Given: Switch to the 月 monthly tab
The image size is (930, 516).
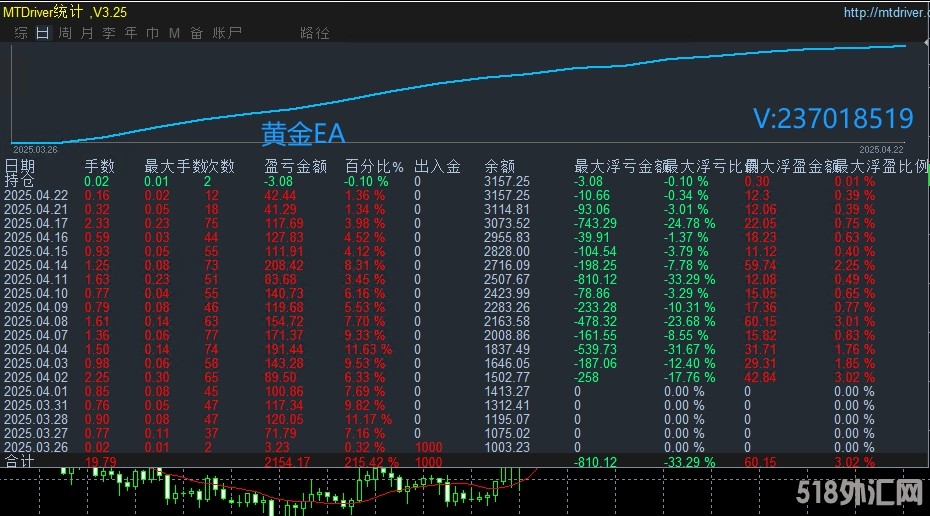Looking at the screenshot, I should pos(87,33).
